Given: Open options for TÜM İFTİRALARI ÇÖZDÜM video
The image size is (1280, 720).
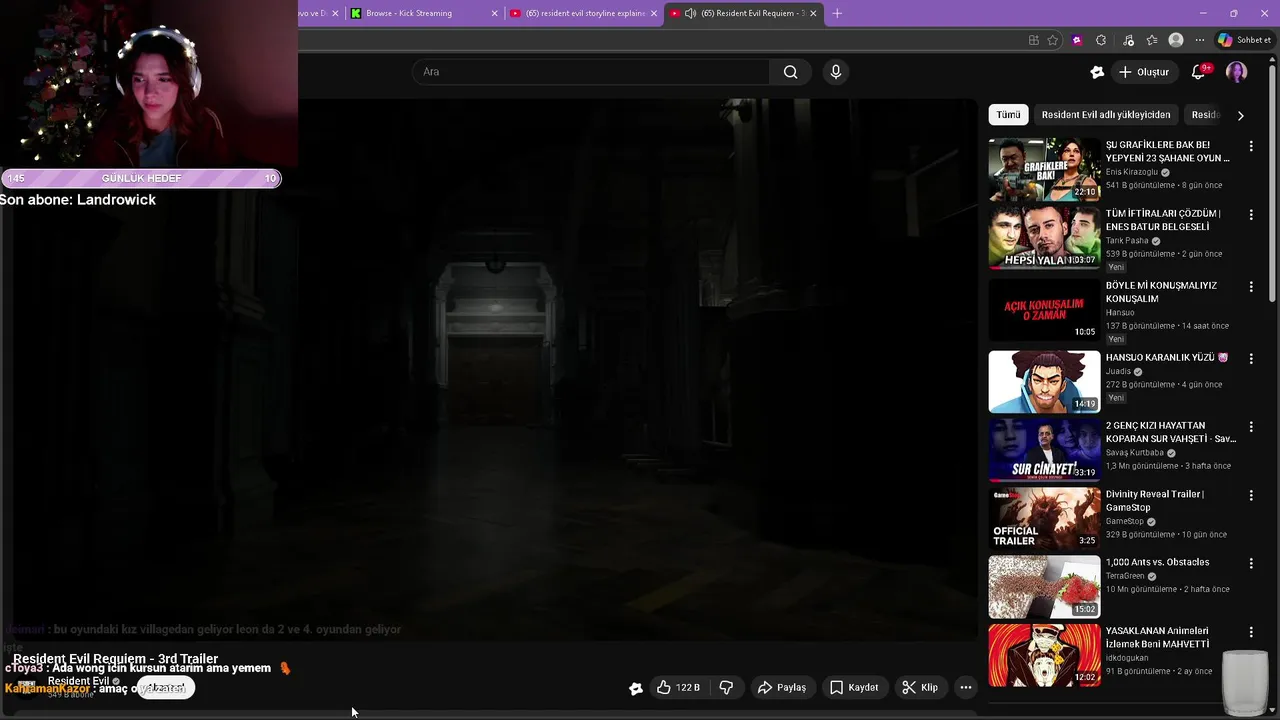Looking at the screenshot, I should [x=1251, y=215].
